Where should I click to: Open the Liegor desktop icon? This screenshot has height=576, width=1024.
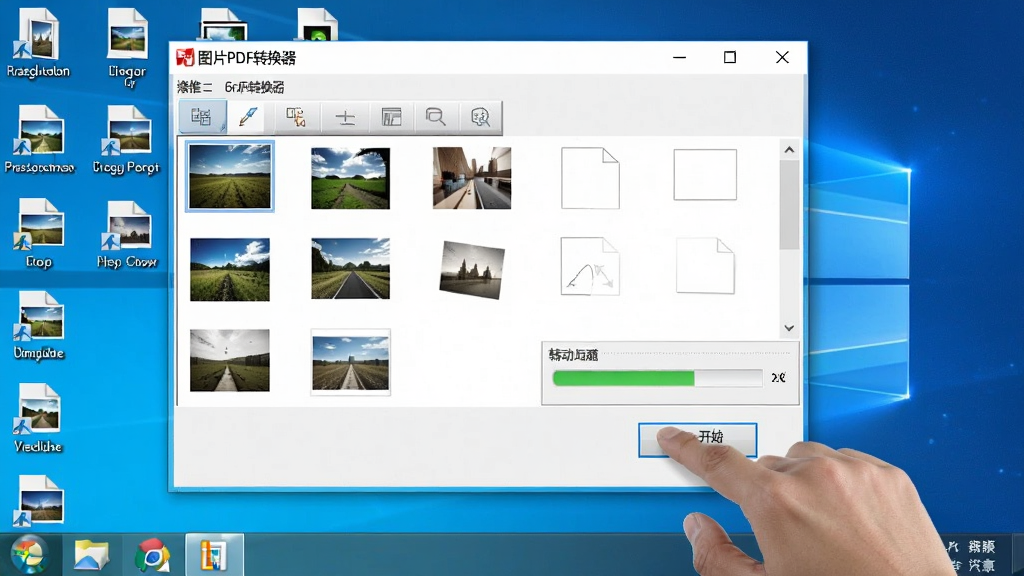pos(127,46)
